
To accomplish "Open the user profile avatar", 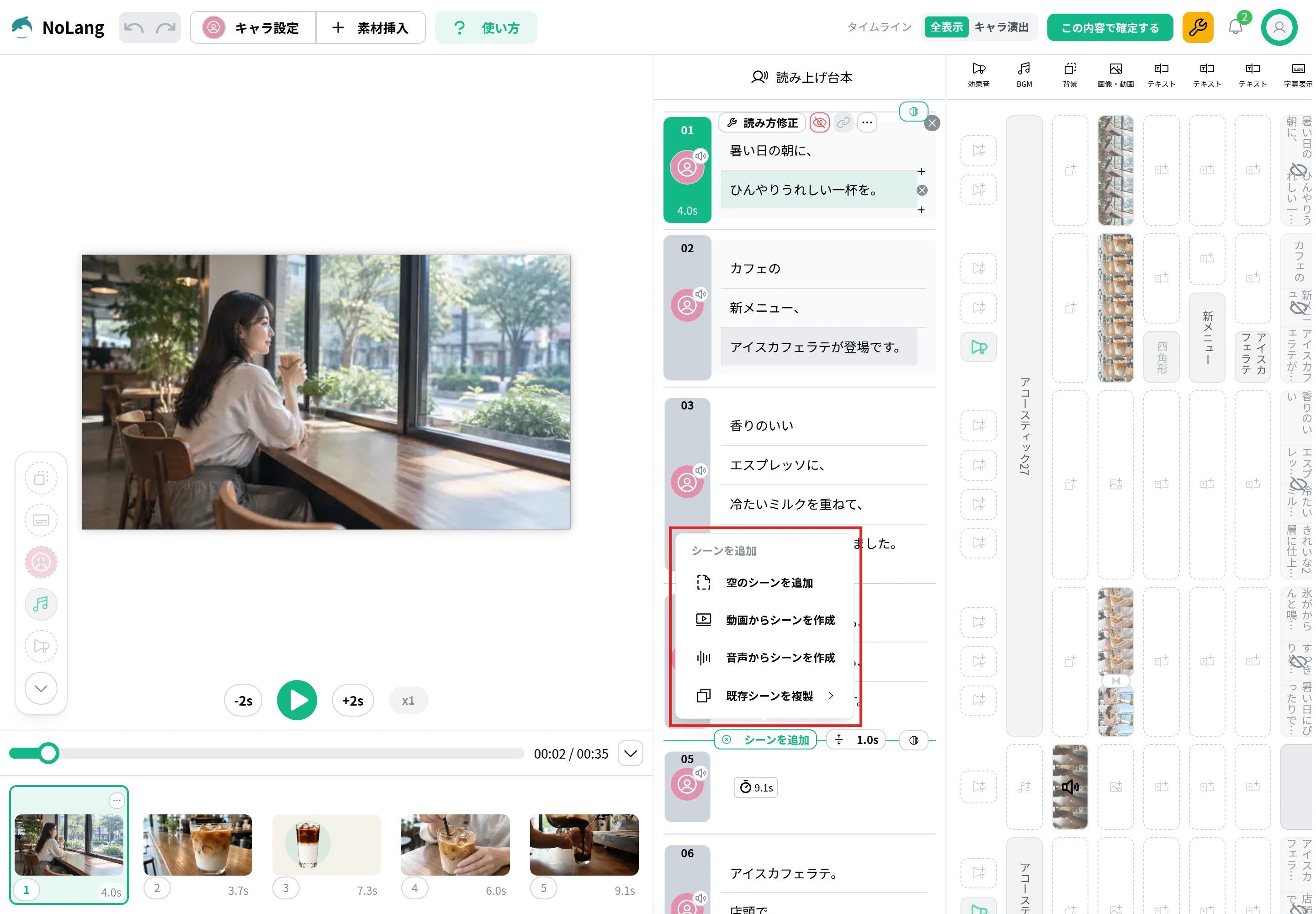I will (1279, 27).
